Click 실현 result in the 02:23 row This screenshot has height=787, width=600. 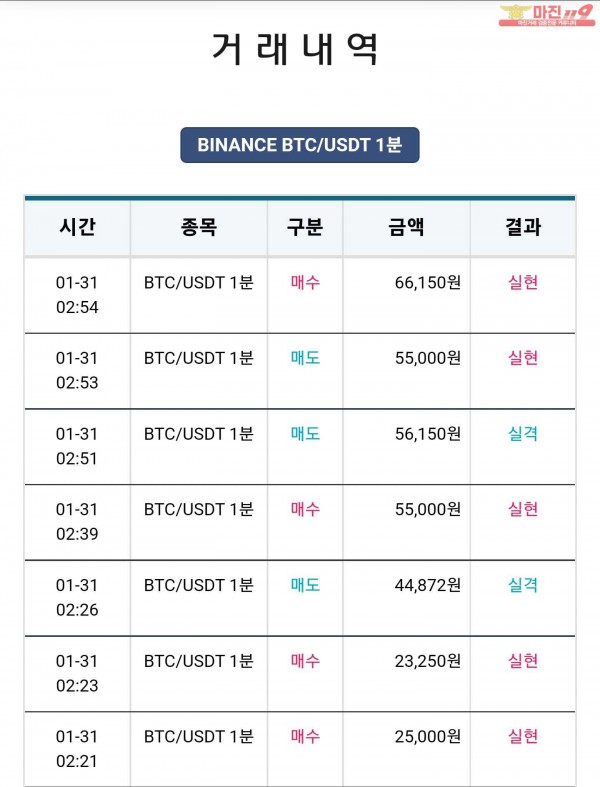coord(522,661)
